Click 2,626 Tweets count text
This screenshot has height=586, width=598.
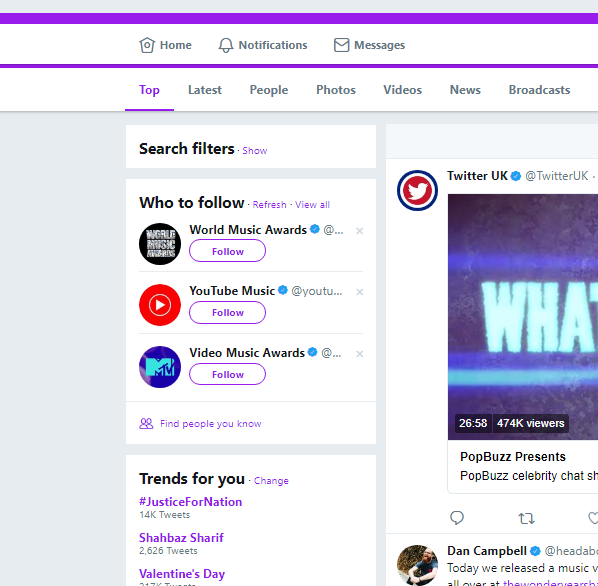tap(168, 551)
